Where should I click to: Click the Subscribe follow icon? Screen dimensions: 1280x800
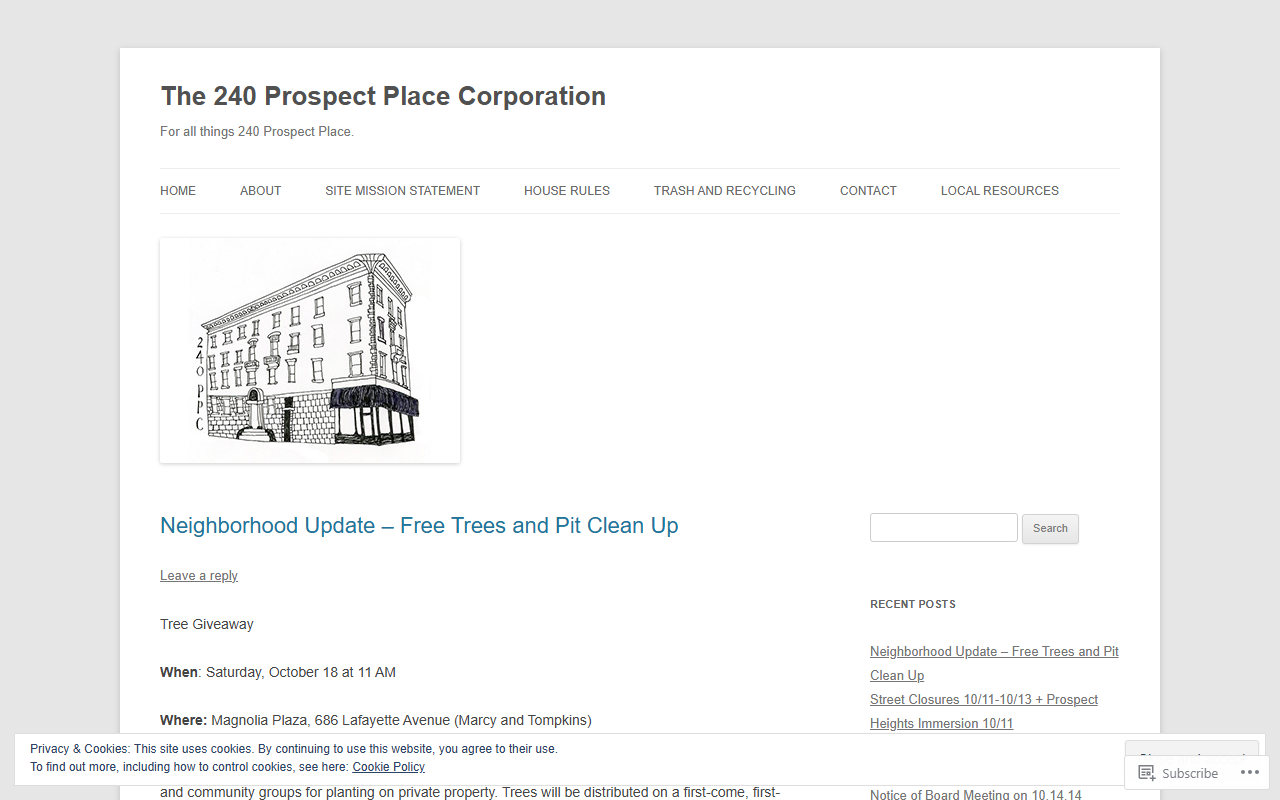click(x=1147, y=773)
